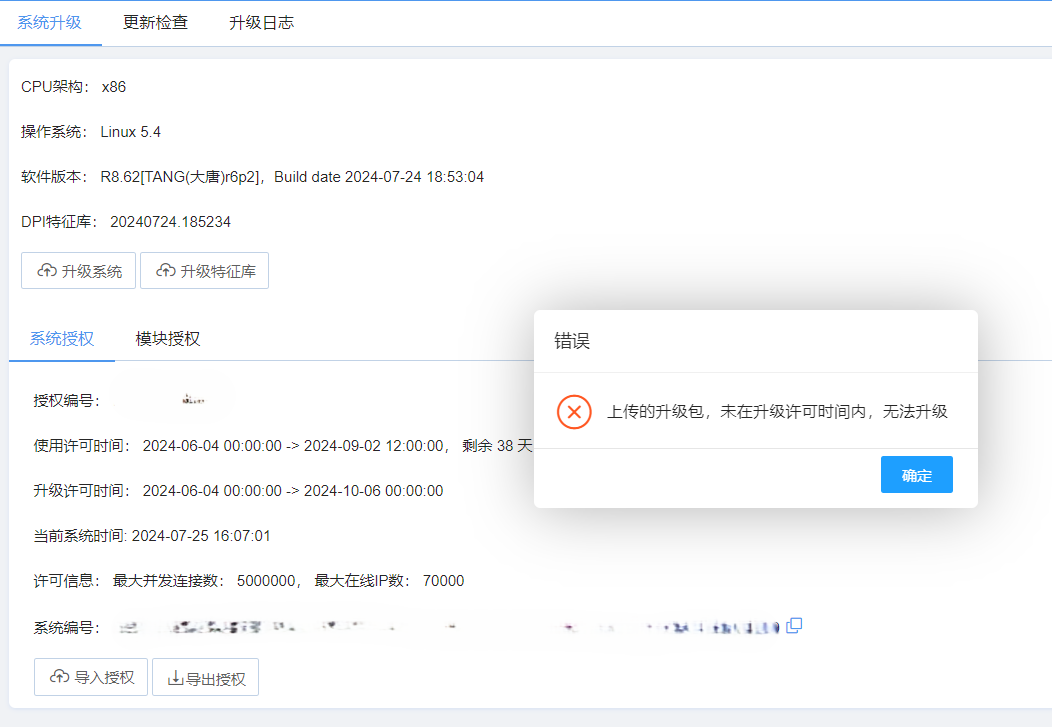Image resolution: width=1052 pixels, height=727 pixels.
Task: Click the 导入授权 button
Action: coord(90,677)
